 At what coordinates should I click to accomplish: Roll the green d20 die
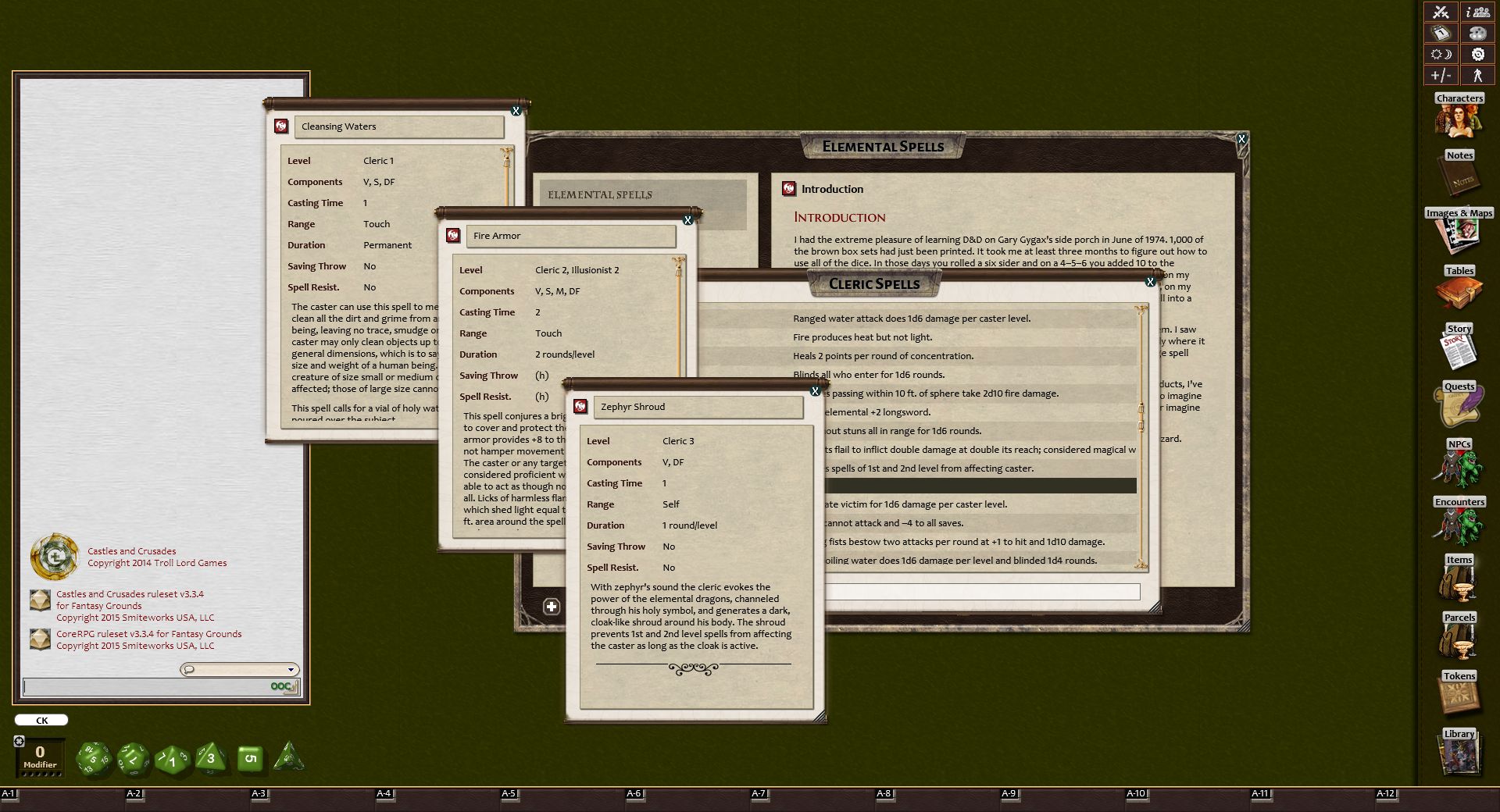(x=94, y=758)
